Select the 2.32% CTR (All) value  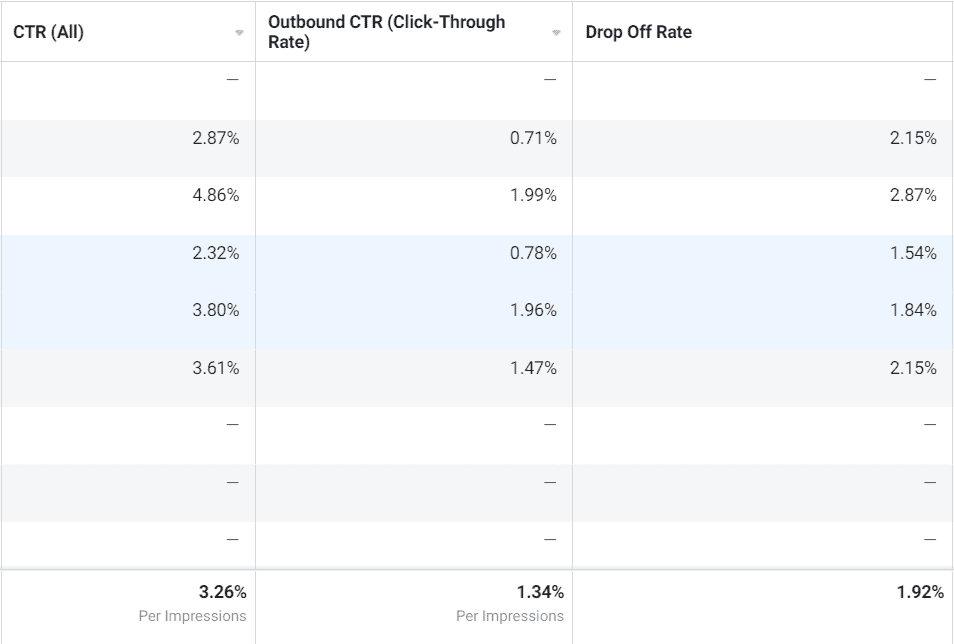(216, 253)
